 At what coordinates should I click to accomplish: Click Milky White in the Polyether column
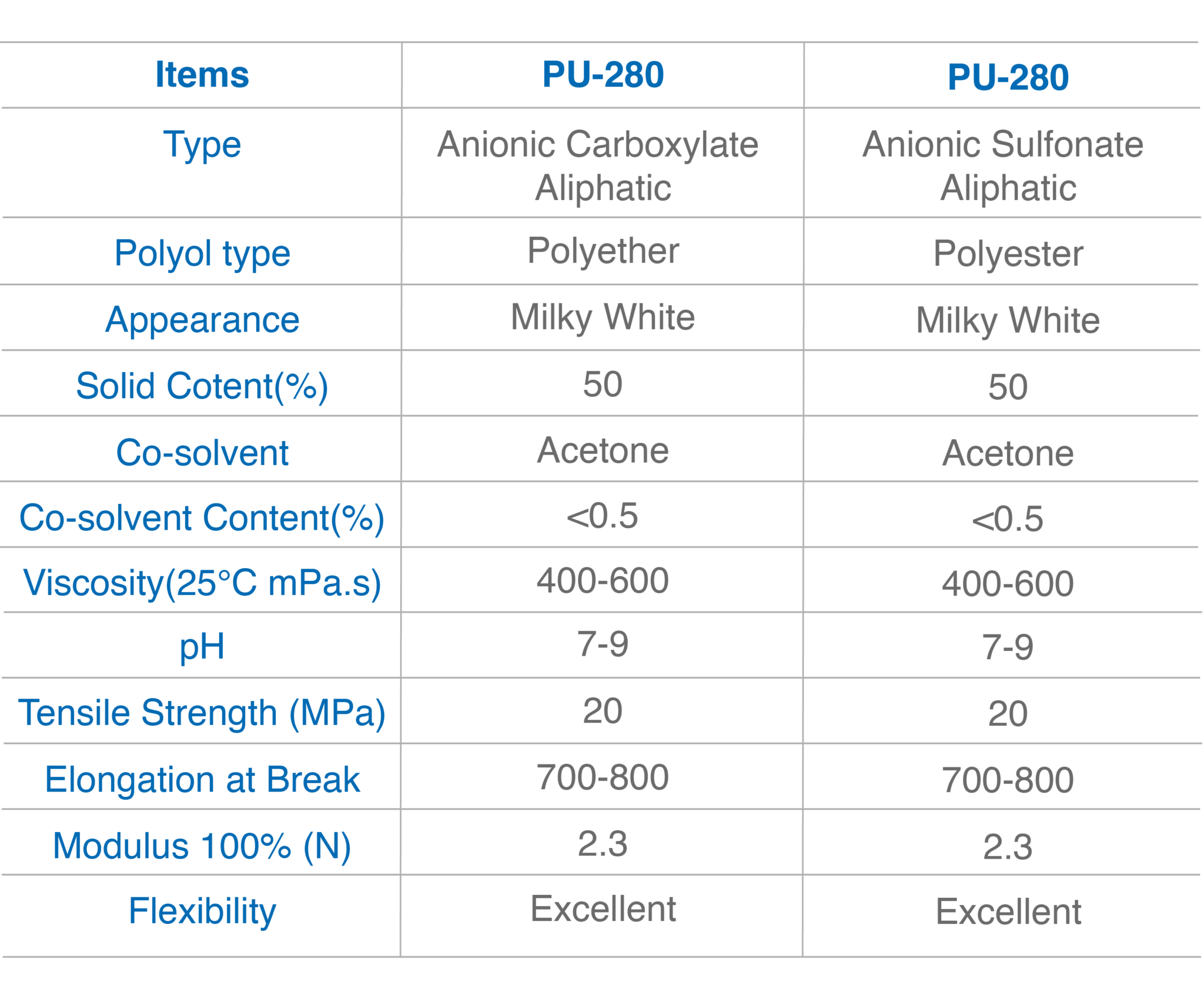tap(603, 318)
